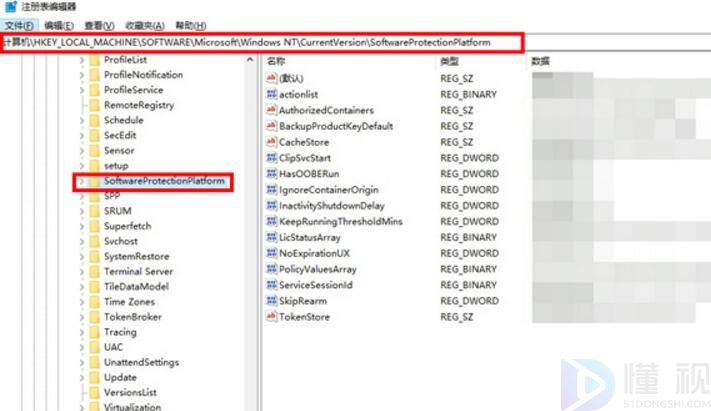Expand the Schedule key

point(82,120)
